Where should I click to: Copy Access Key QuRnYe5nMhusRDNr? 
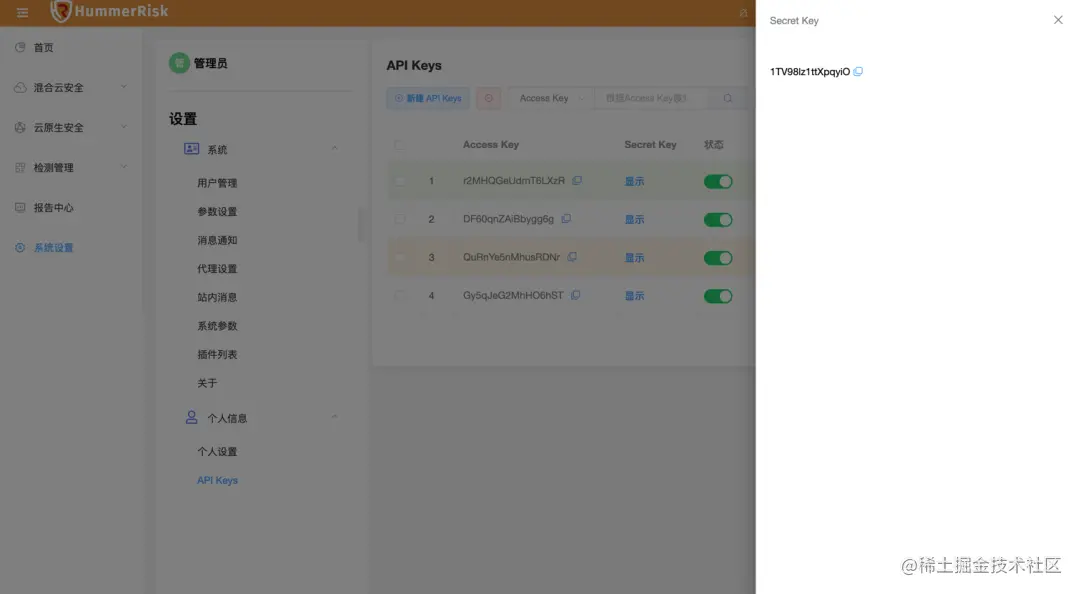[572, 257]
